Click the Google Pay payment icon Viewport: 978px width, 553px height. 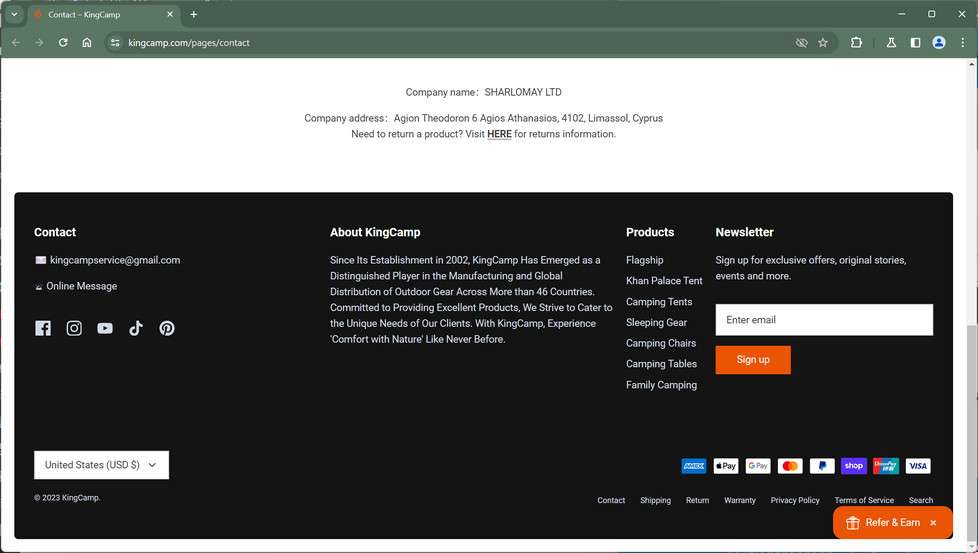[758, 466]
